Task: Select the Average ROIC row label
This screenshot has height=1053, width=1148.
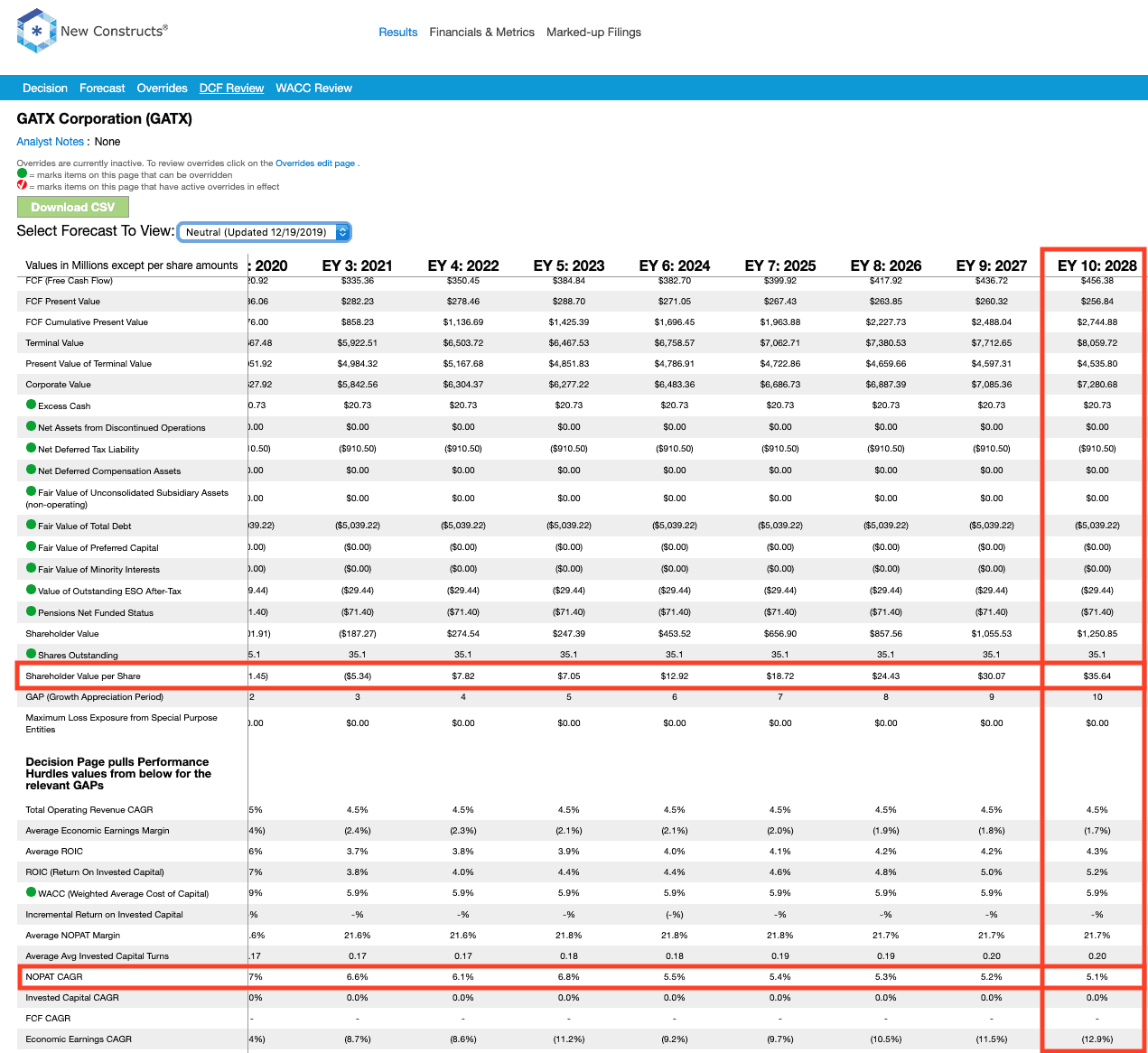Action: pos(54,851)
